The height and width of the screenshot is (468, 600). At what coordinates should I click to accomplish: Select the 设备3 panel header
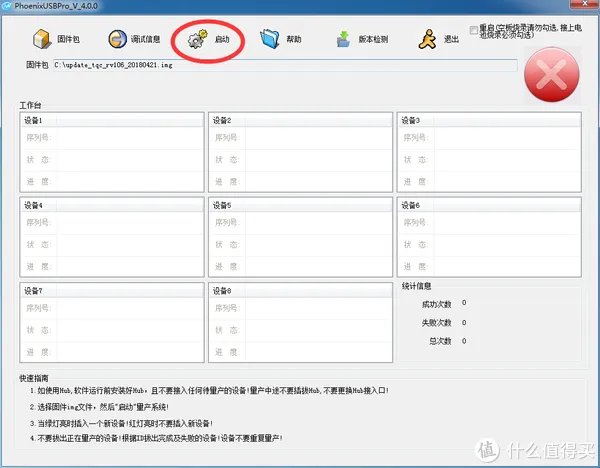coord(489,120)
